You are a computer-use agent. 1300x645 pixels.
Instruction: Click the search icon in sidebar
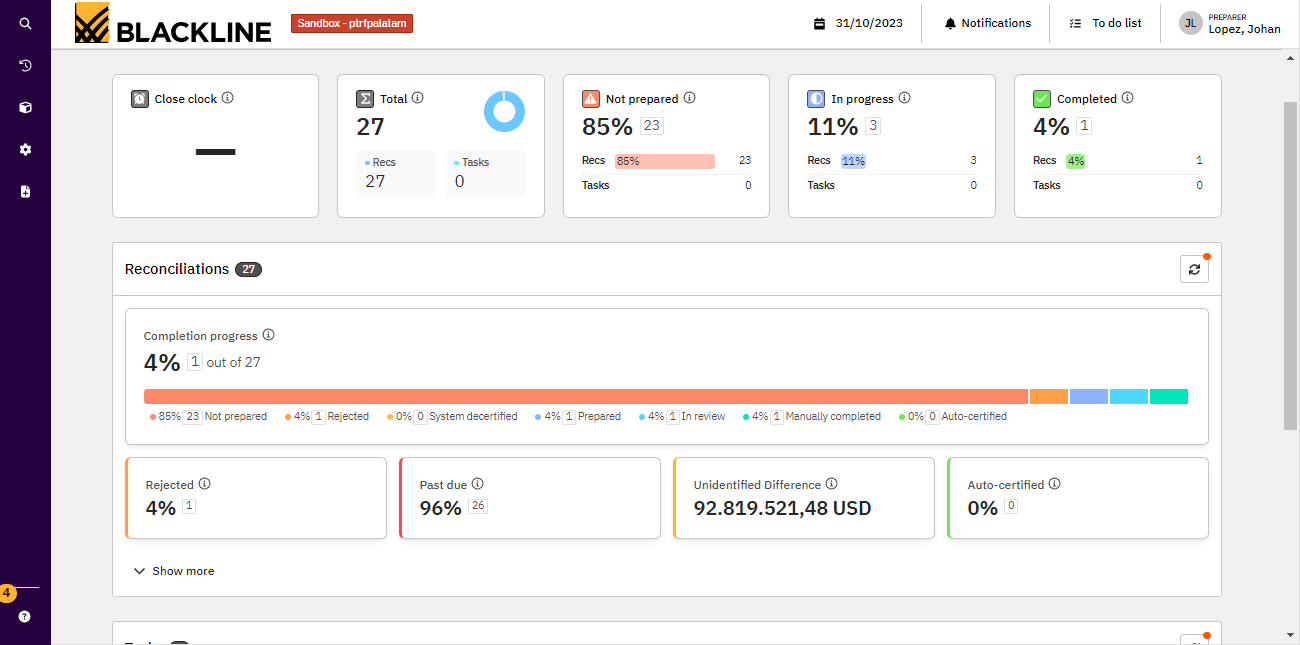point(25,23)
